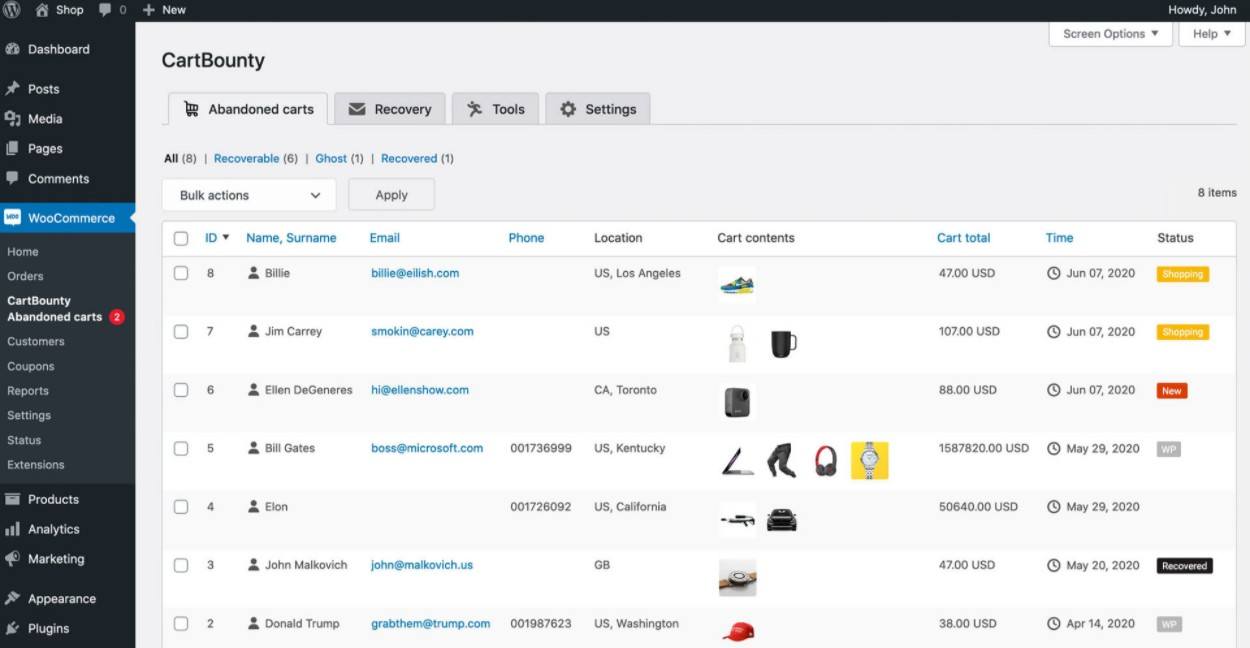
Task: Sort table by ID column arrow
Action: pyautogui.click(x=225, y=237)
